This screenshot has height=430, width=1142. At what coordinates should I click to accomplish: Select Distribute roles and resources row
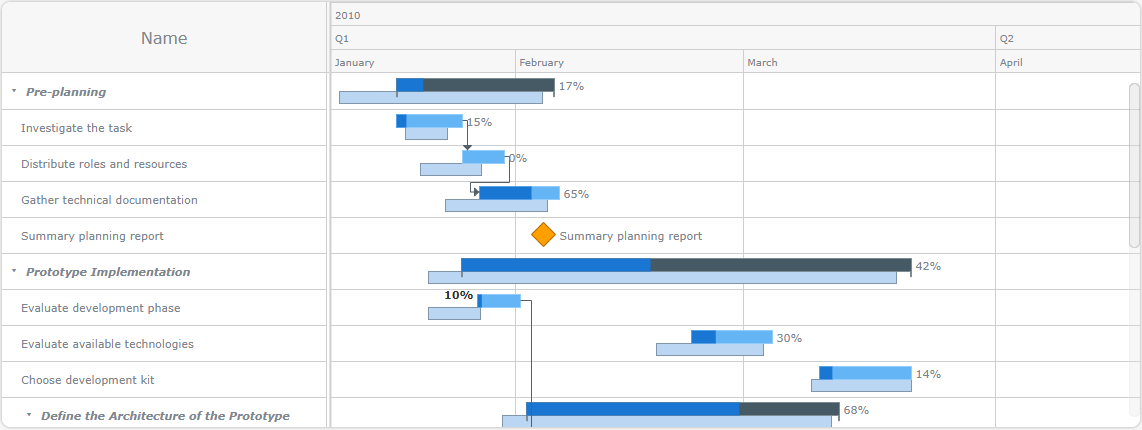[x=104, y=164]
